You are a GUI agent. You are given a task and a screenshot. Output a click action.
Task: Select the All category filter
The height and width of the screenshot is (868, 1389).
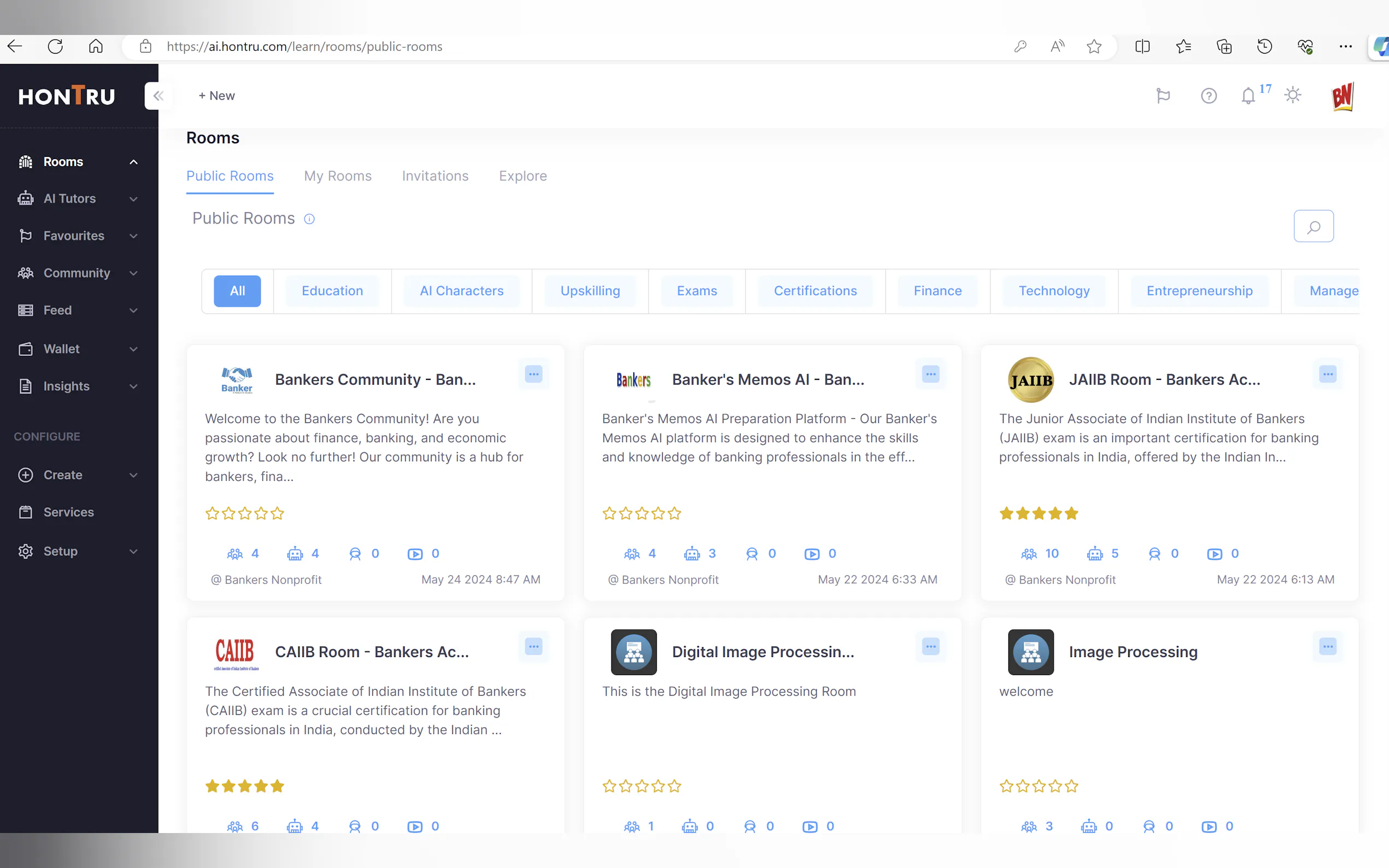click(237, 291)
